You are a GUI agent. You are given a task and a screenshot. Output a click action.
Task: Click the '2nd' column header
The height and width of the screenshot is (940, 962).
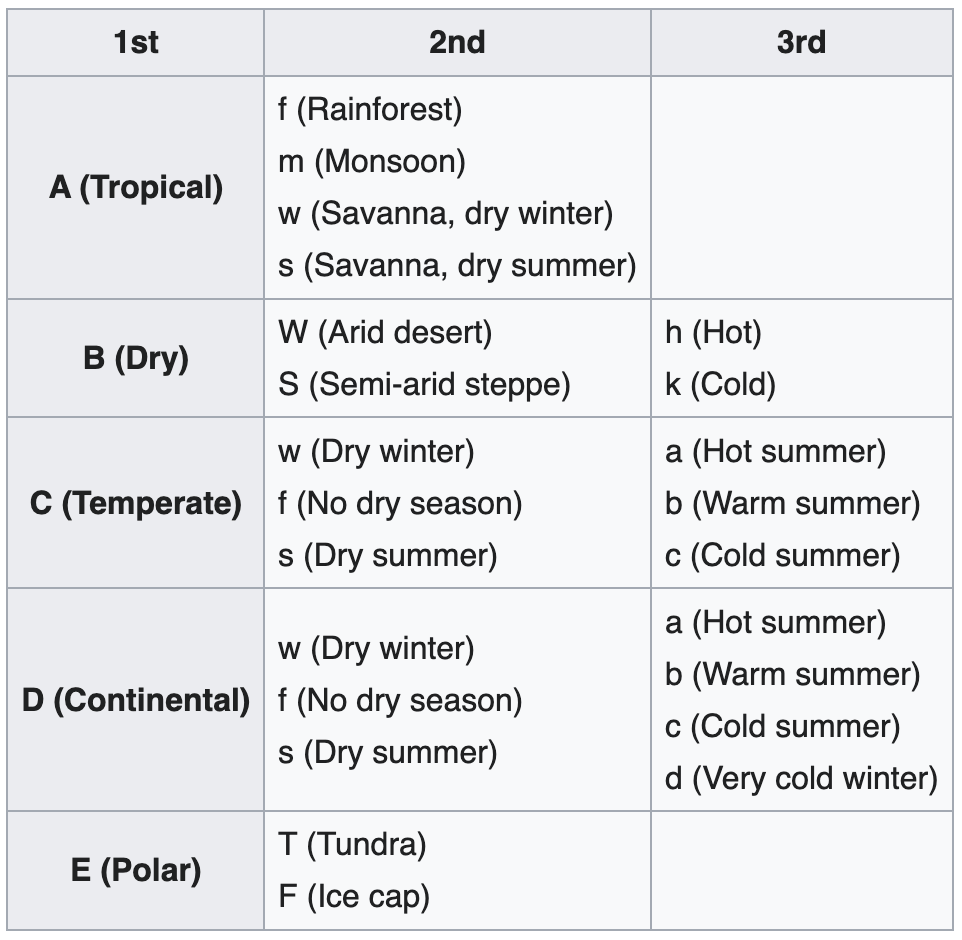[x=457, y=42]
